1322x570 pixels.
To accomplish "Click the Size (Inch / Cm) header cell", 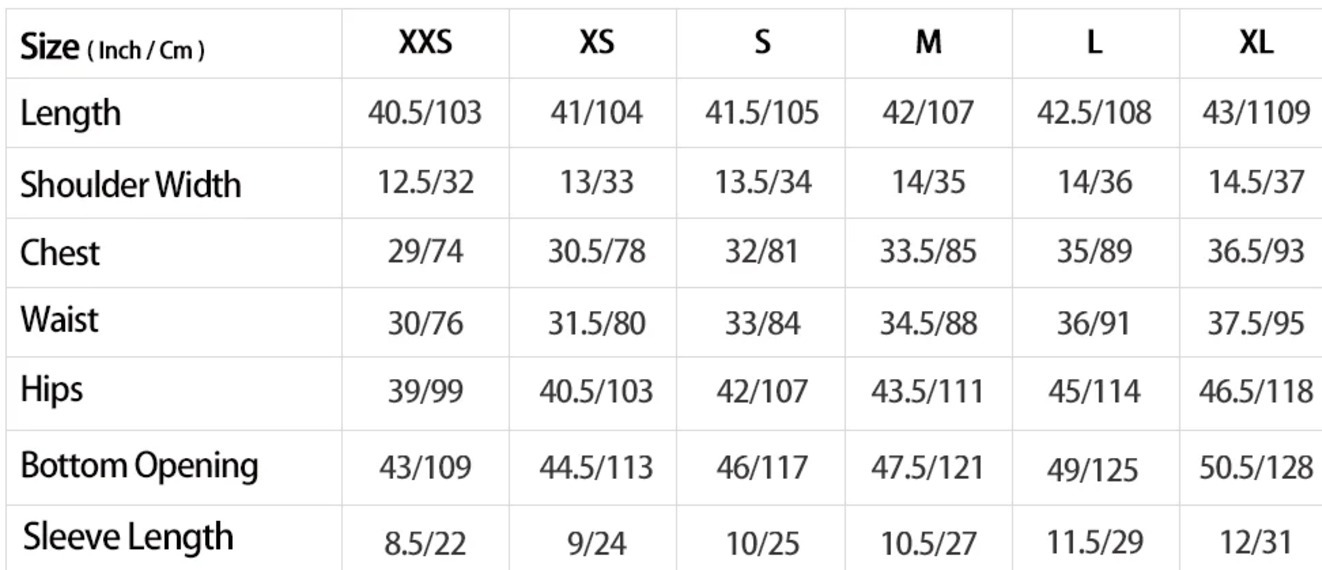I will click(x=113, y=47).
